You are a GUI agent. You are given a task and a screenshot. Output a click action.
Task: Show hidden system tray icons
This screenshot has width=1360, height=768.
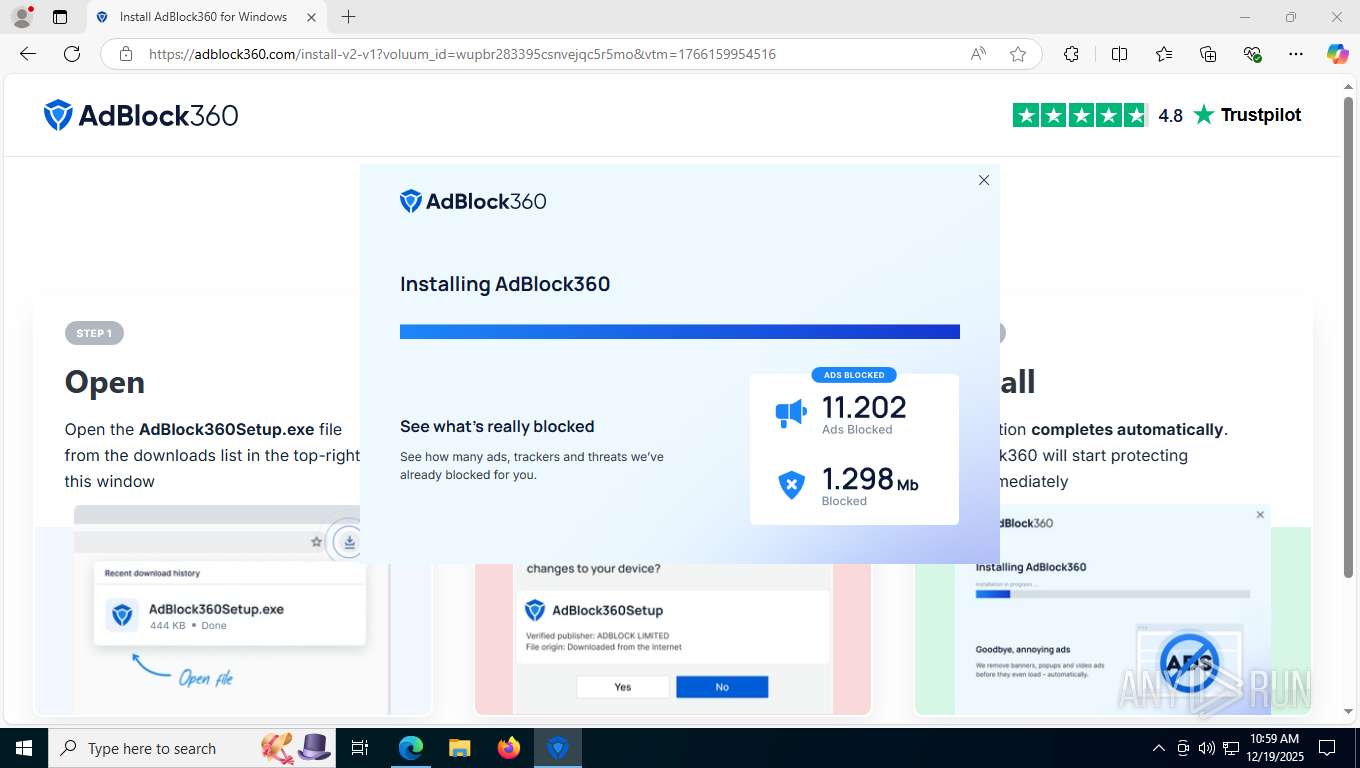1159,748
